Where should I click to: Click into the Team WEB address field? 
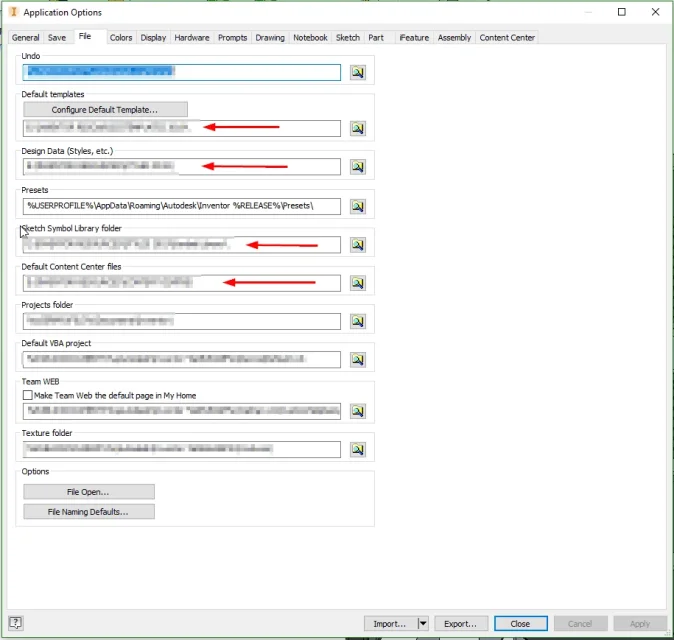181,411
